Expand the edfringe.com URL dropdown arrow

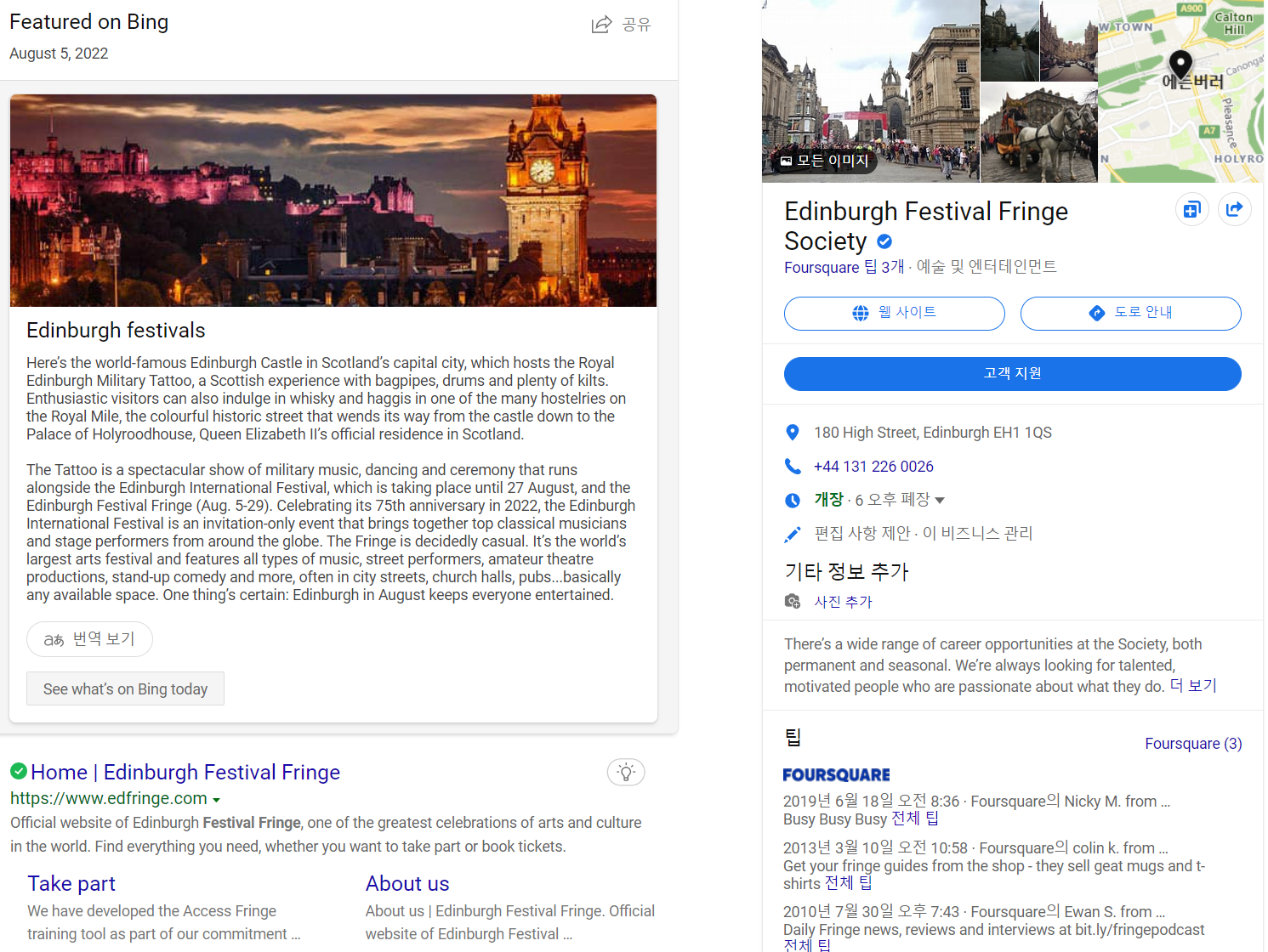click(x=216, y=800)
